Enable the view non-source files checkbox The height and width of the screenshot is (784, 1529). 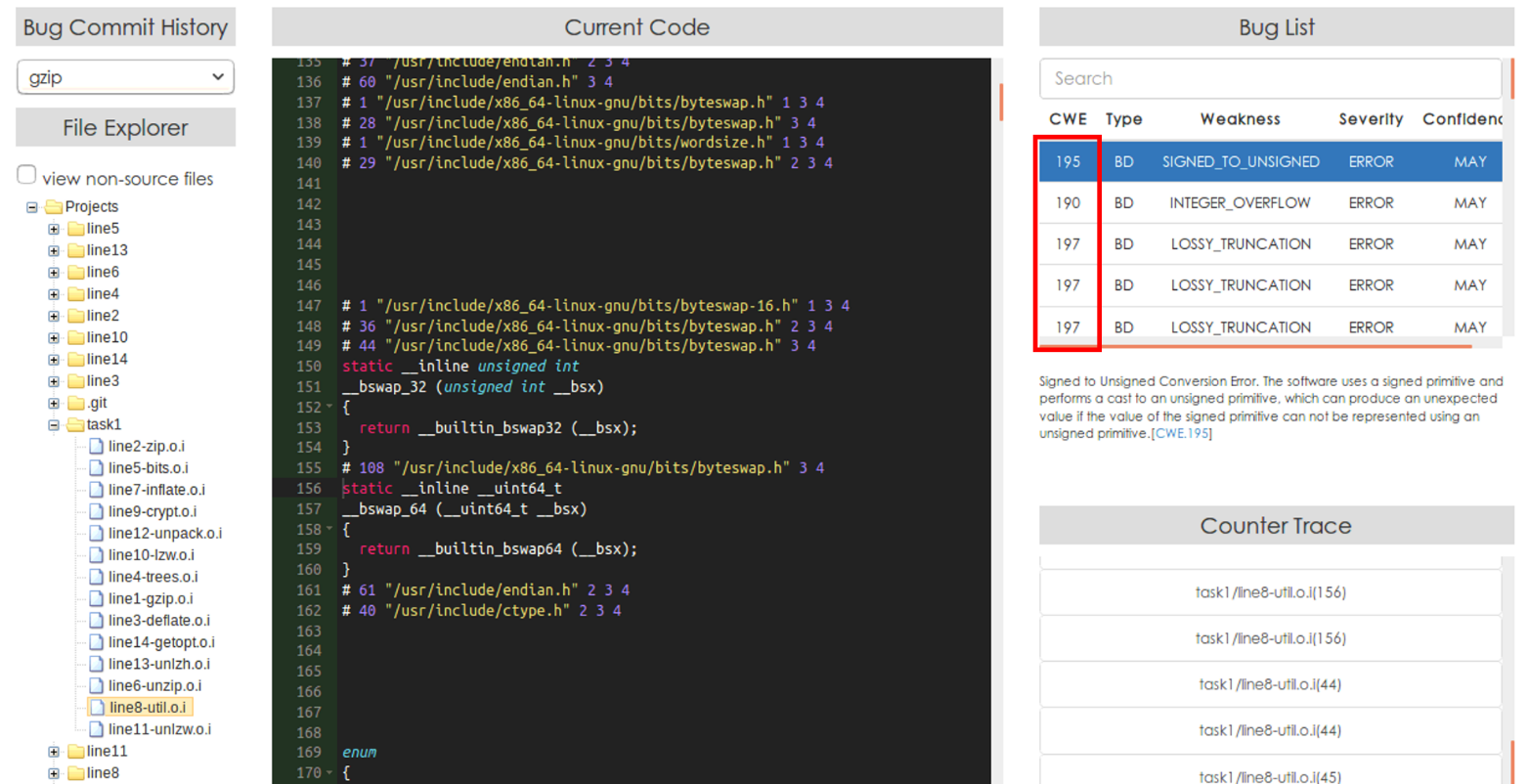(26, 175)
